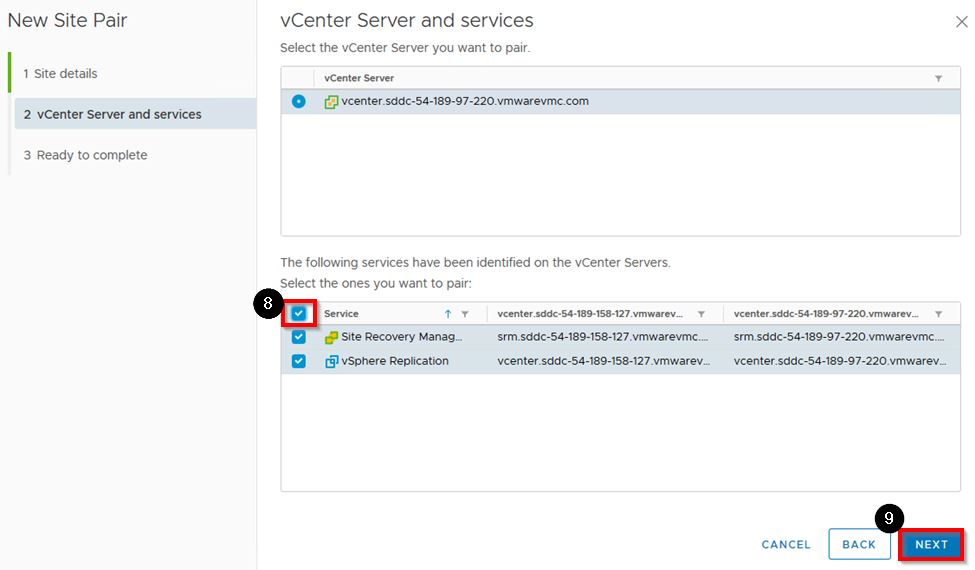Click the Site Recovery Manager service icon
The height and width of the screenshot is (570, 975).
(331, 337)
